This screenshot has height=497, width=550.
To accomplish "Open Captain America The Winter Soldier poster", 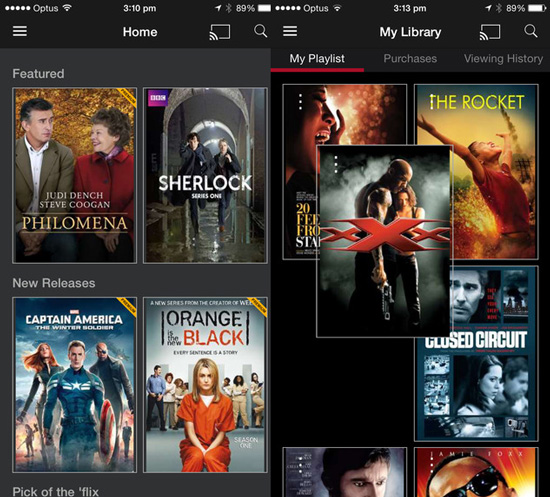I will coord(74,385).
